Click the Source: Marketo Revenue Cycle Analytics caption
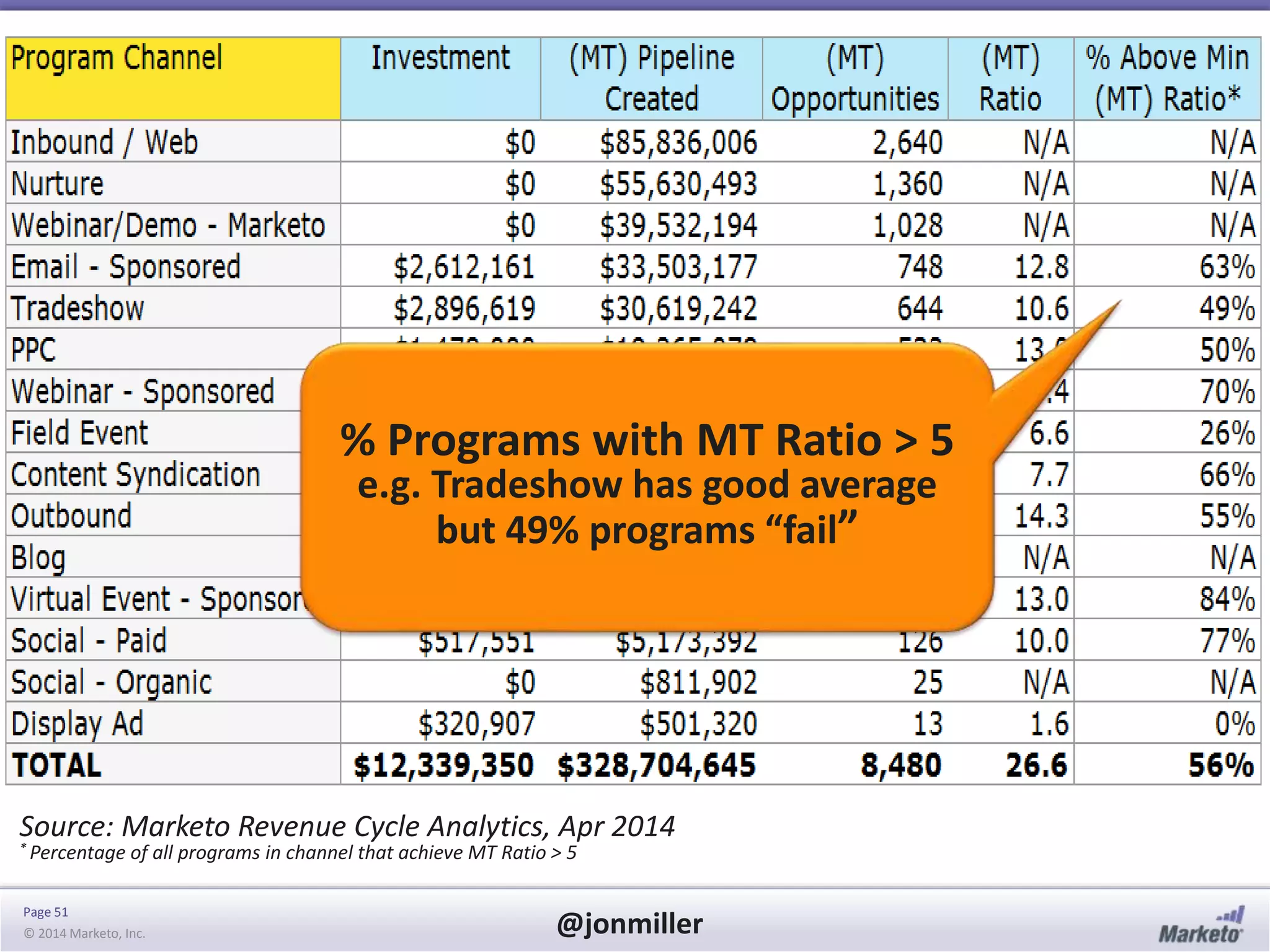 coord(347,826)
